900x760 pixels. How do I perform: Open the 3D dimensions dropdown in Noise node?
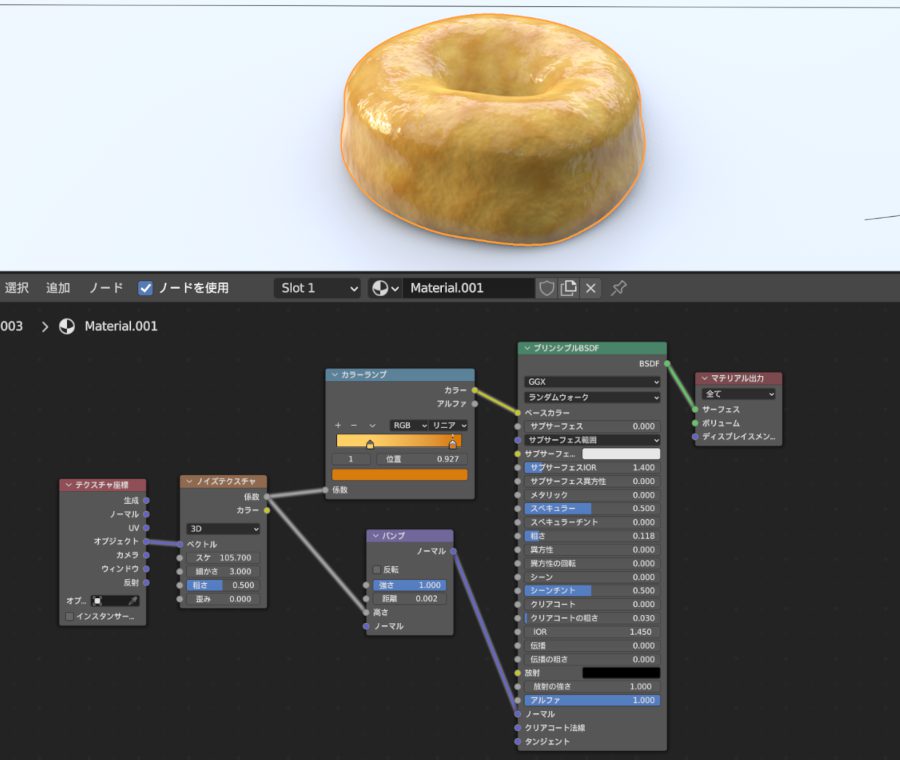click(x=223, y=528)
